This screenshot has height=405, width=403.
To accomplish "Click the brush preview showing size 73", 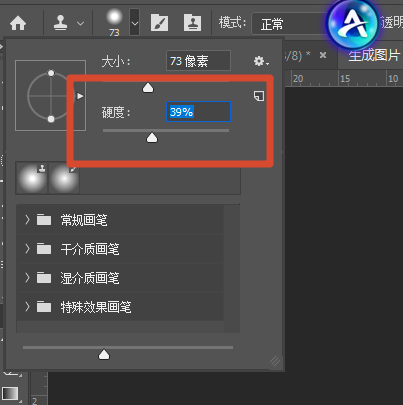I will (114, 22).
